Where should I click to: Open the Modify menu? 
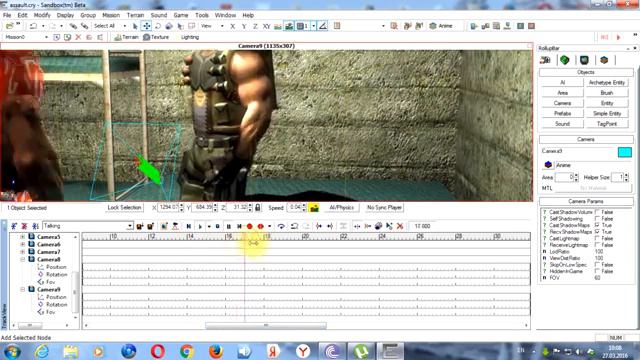coord(42,15)
